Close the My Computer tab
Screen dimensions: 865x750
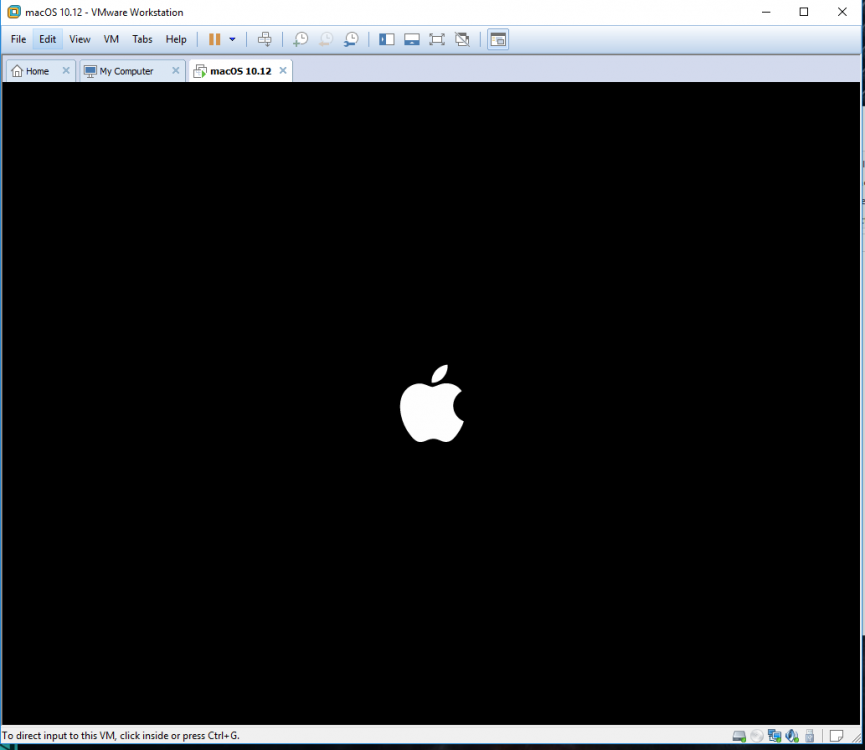(x=175, y=71)
